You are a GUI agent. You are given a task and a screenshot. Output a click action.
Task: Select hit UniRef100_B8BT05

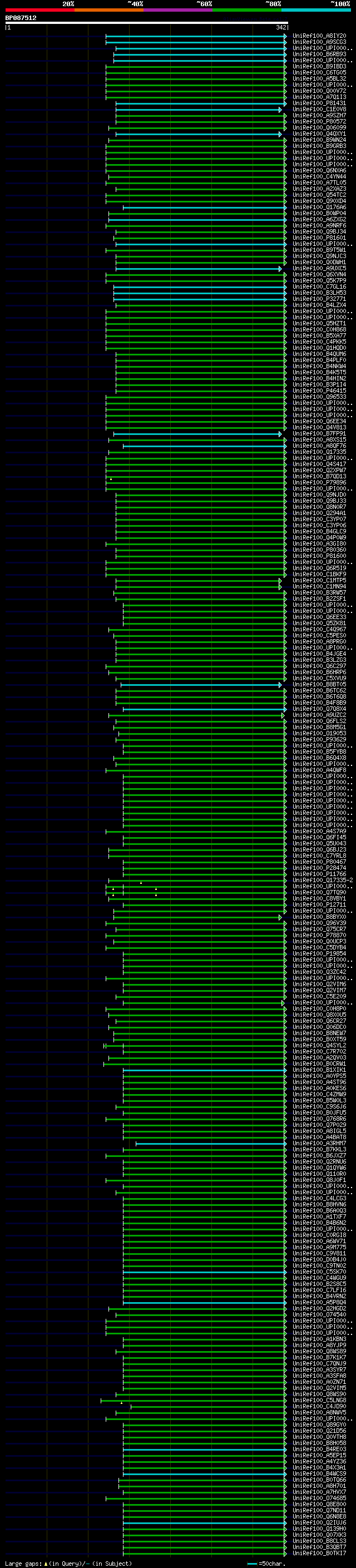click(x=319, y=684)
